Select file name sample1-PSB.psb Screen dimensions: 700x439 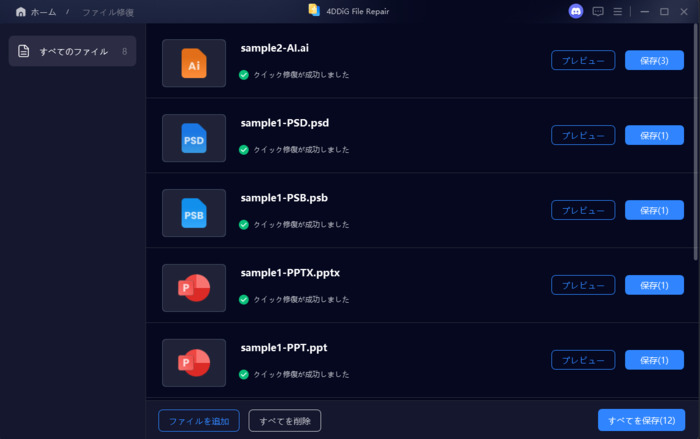tap(284, 198)
